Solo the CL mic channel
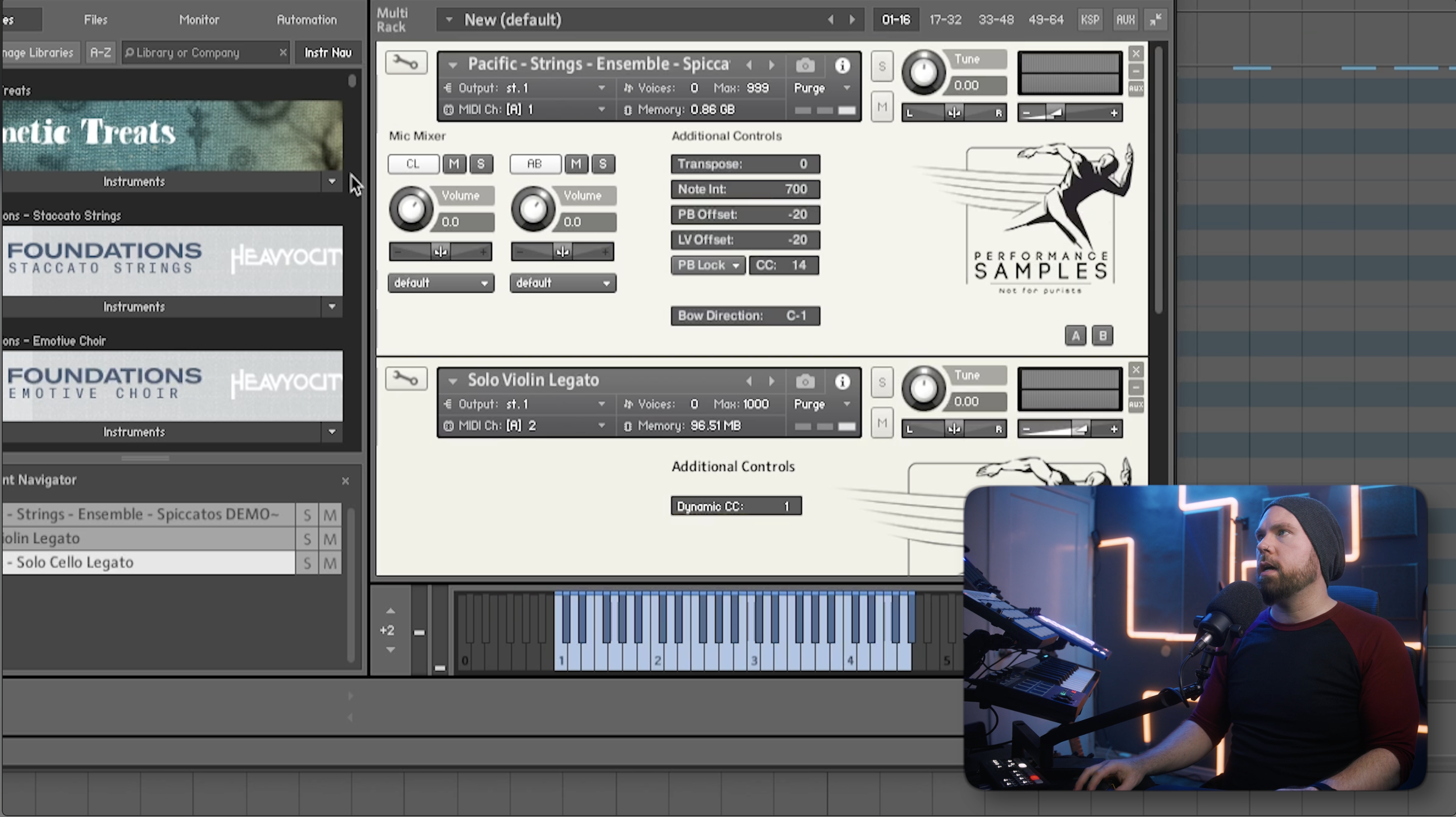The height and width of the screenshot is (817, 1456). pos(481,164)
